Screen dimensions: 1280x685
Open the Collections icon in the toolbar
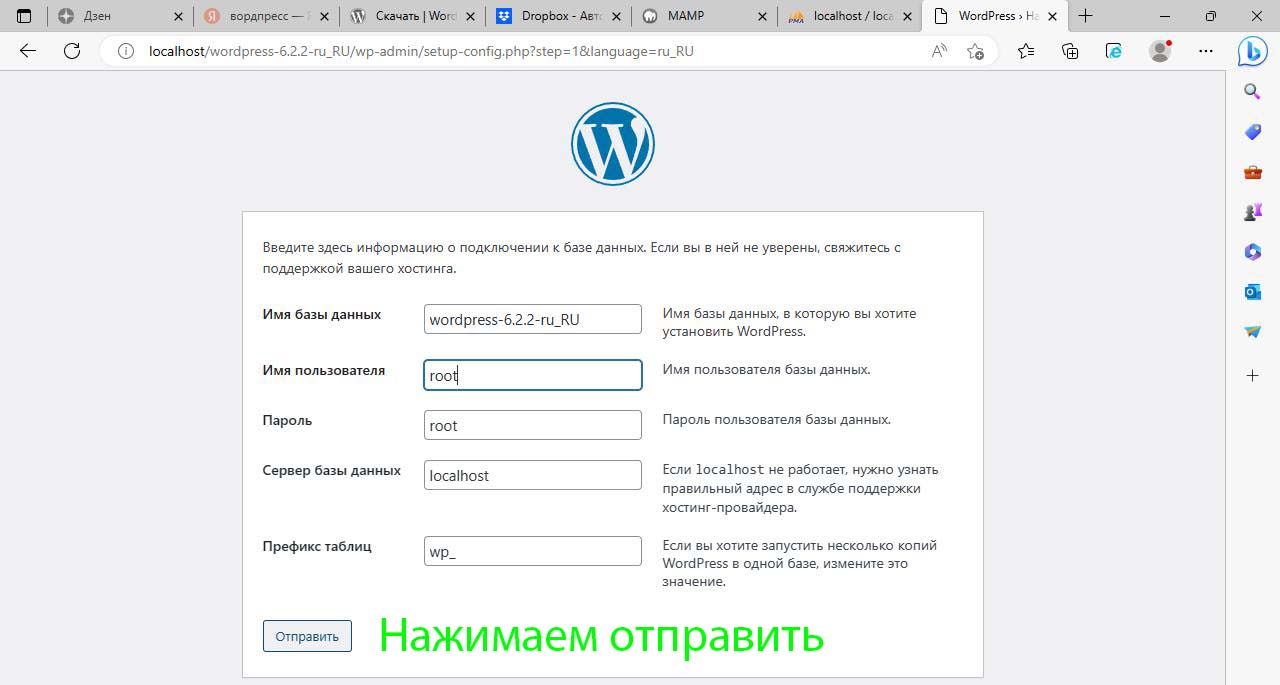[x=1070, y=51]
